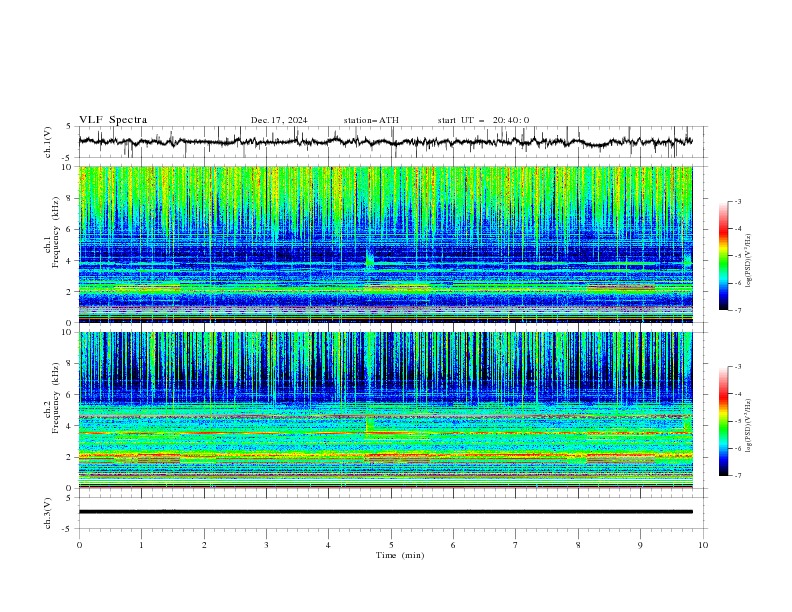792x612 pixels.
Task: Click the "-5" label on the ch.2 colorbar
Action: click(738, 421)
